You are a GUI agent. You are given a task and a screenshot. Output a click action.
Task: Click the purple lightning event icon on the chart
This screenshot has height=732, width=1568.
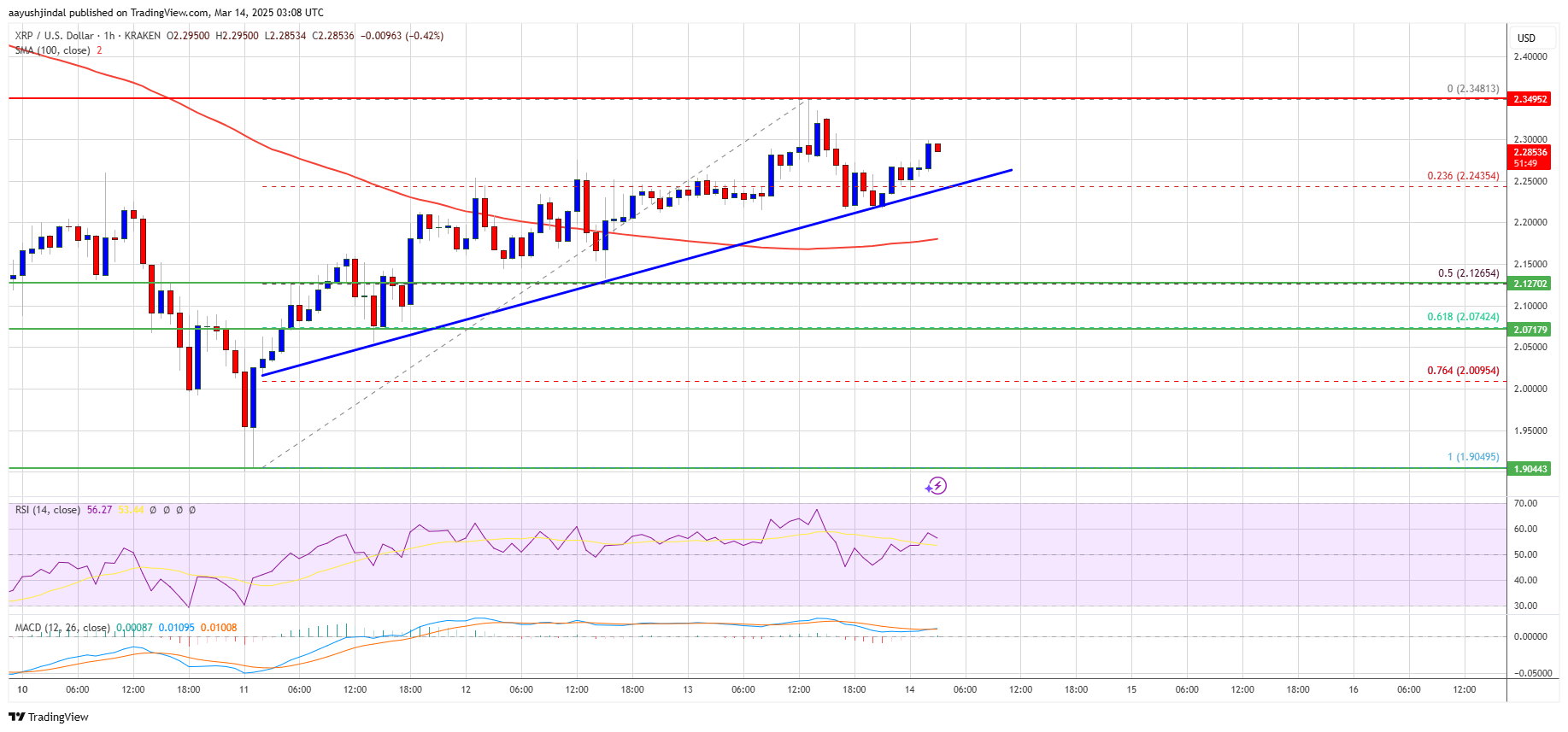coord(937,486)
